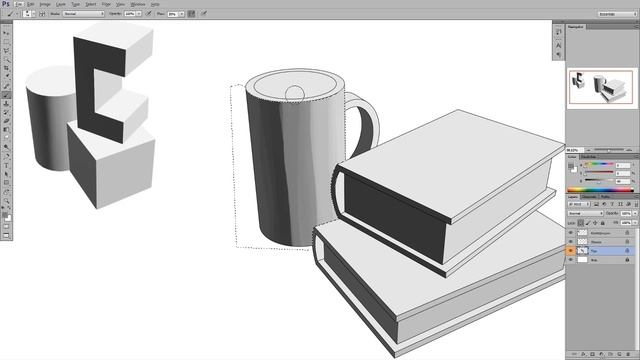Open the tool preset picker arrow

(x=17, y=14)
